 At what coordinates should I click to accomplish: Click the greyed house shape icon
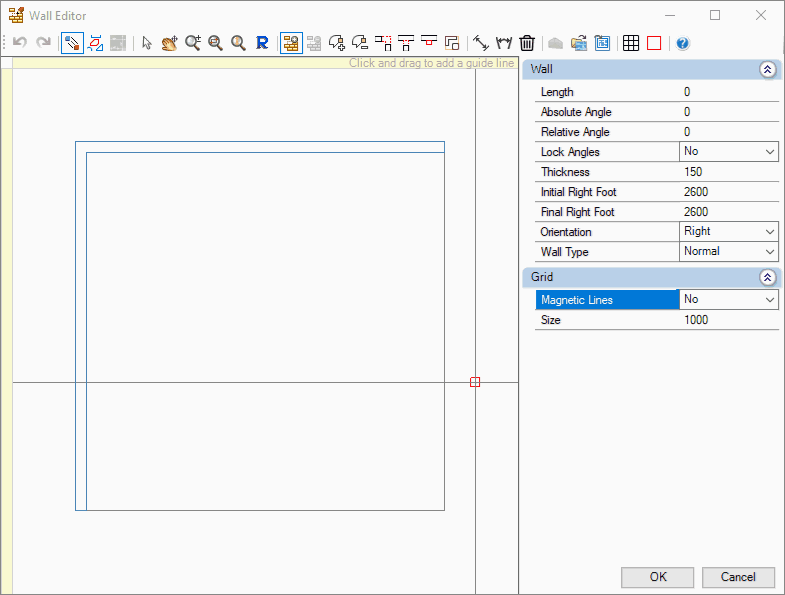pos(556,44)
